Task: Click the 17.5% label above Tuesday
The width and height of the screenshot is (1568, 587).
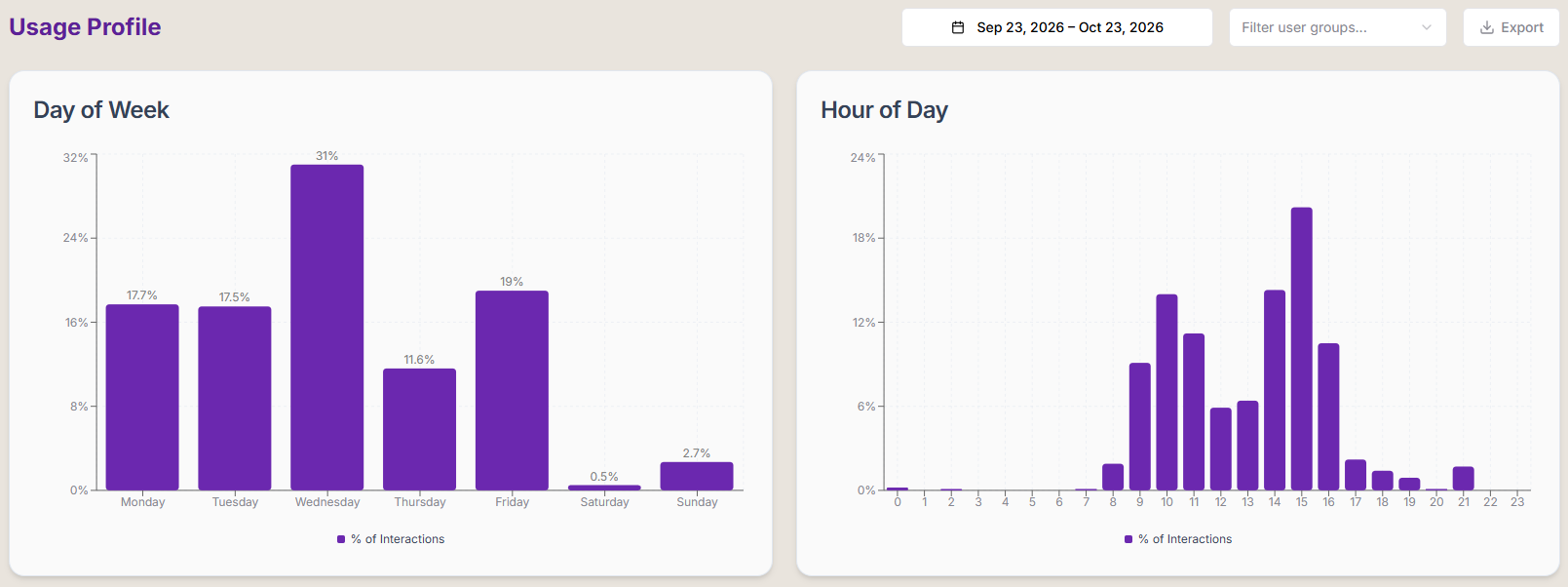Action: click(x=235, y=297)
